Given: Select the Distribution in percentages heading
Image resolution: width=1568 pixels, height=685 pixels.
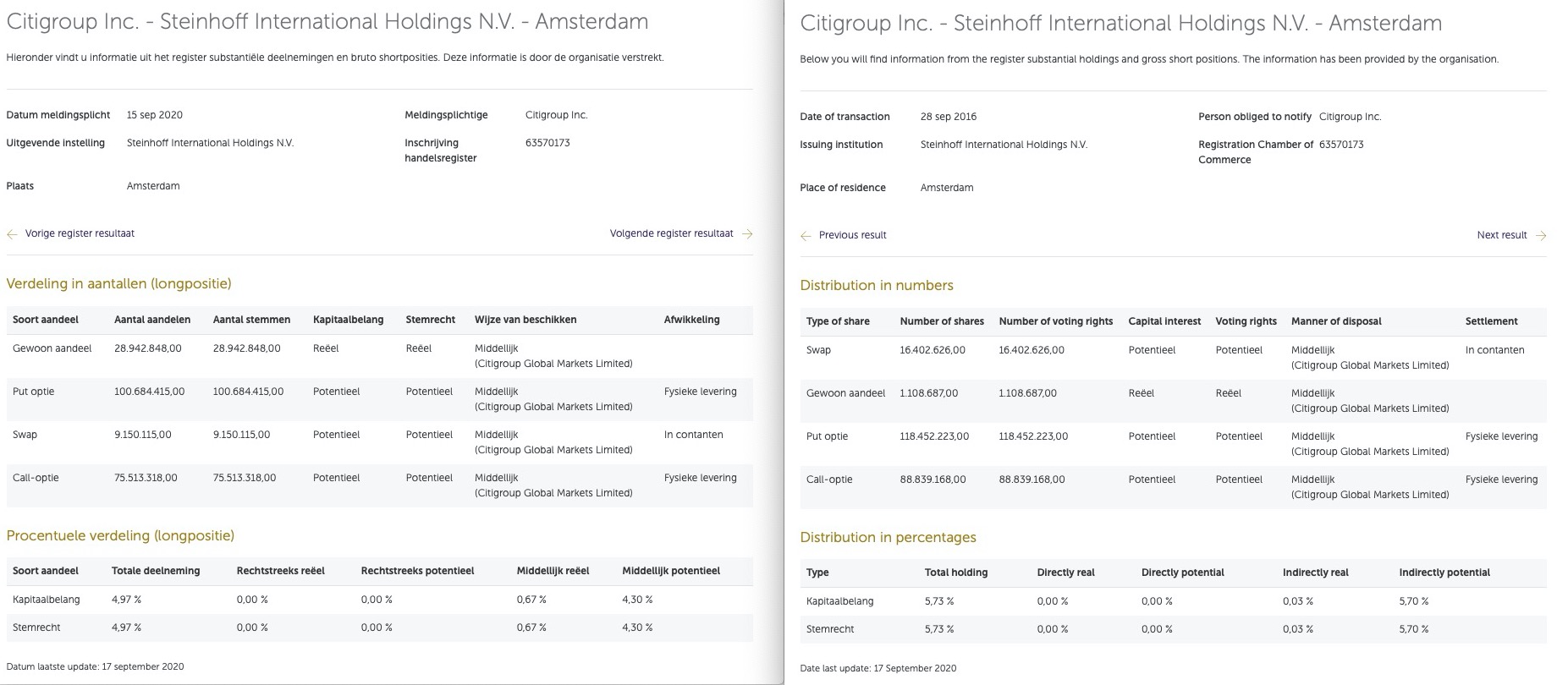Looking at the screenshot, I should [888, 537].
